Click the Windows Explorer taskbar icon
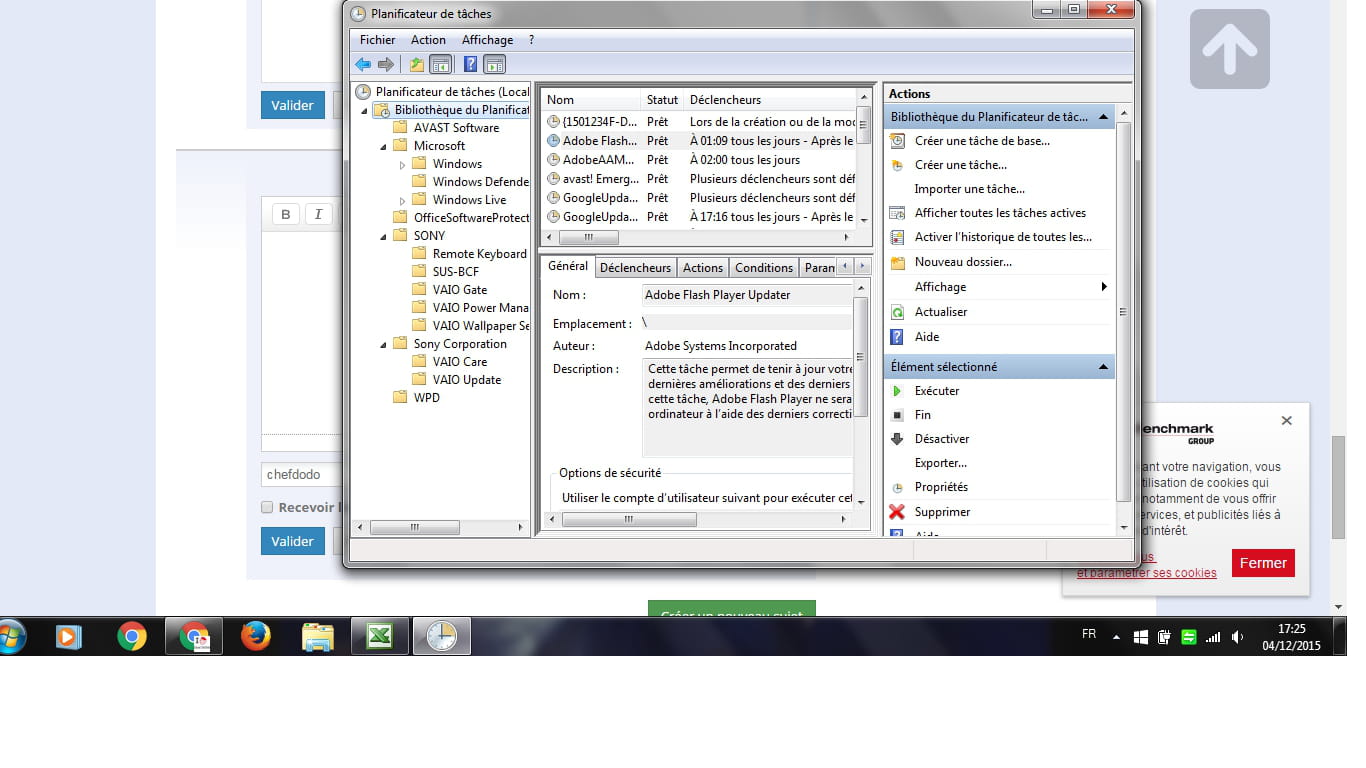The height and width of the screenshot is (768, 1366). point(318,636)
